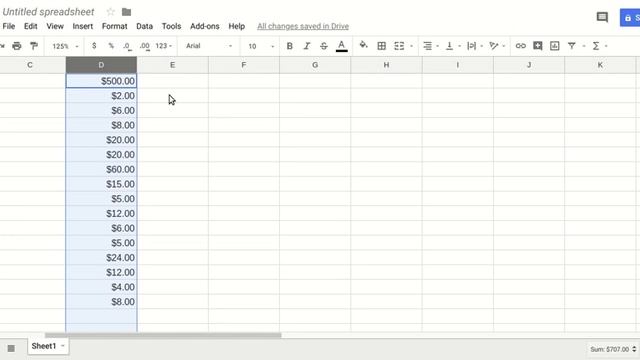
Task: Select column E header
Action: [173, 65]
